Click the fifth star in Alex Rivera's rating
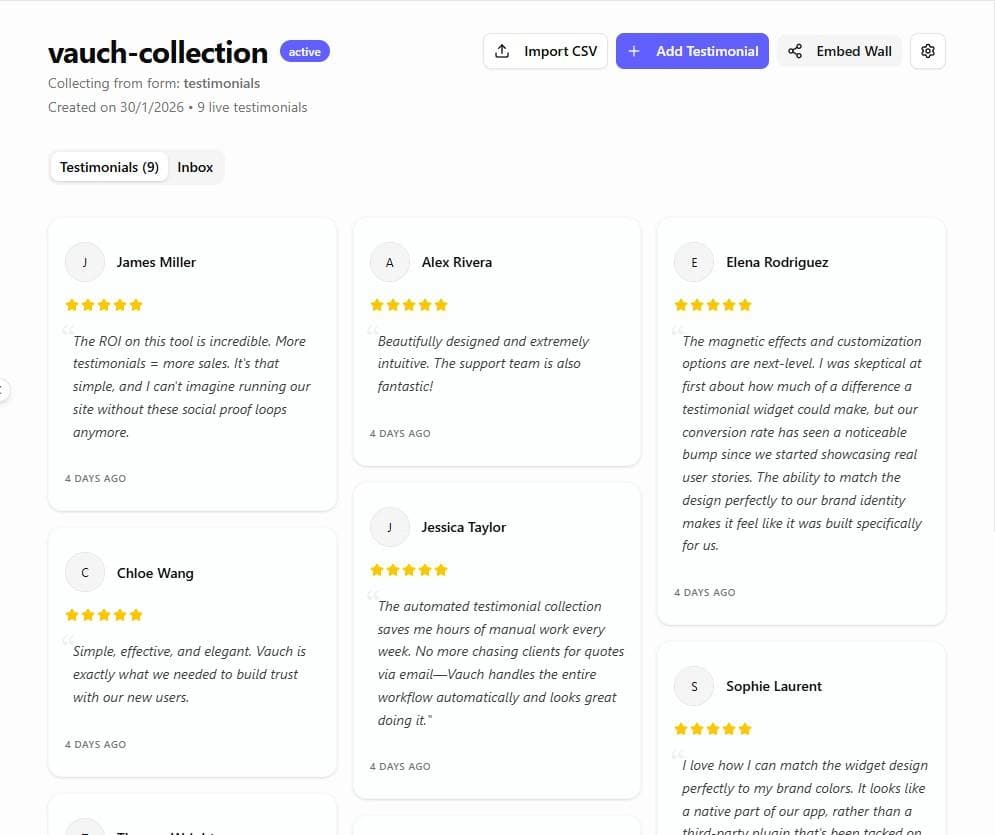Image resolution: width=995 pixels, height=835 pixels. pos(441,305)
